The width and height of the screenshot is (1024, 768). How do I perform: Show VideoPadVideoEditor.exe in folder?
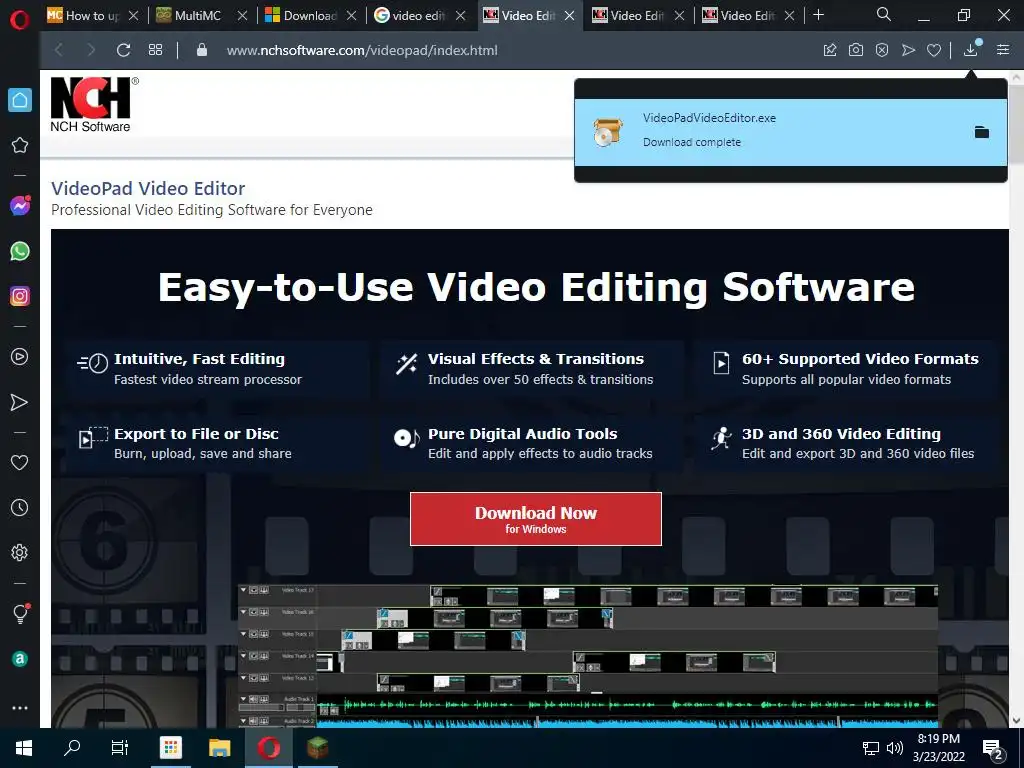point(982,133)
